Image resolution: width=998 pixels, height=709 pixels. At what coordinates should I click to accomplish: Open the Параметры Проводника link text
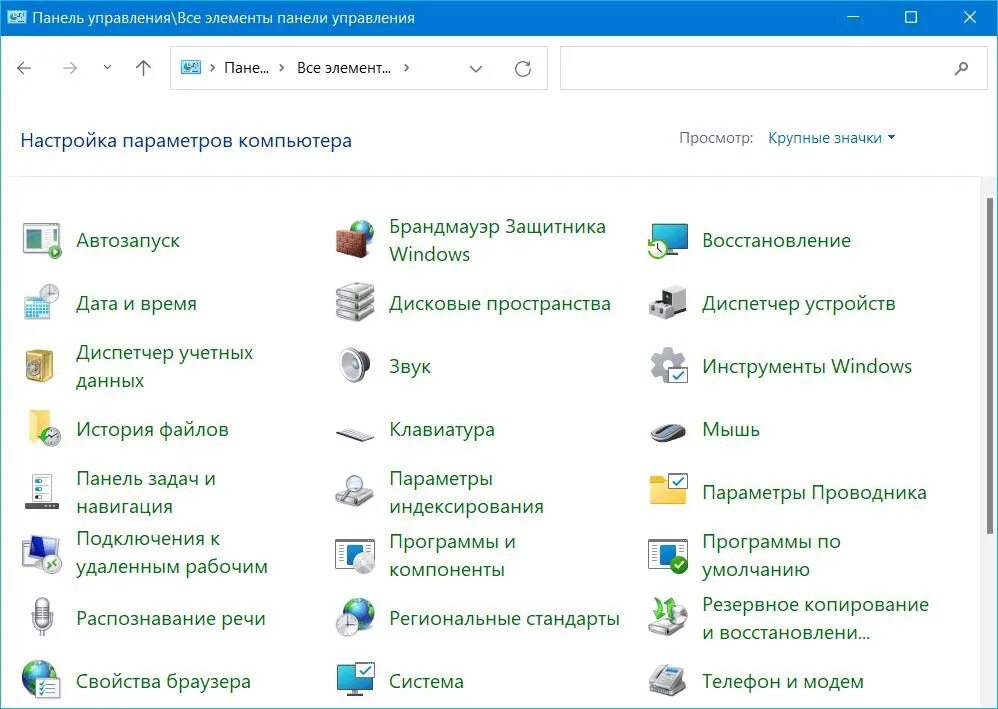(813, 493)
